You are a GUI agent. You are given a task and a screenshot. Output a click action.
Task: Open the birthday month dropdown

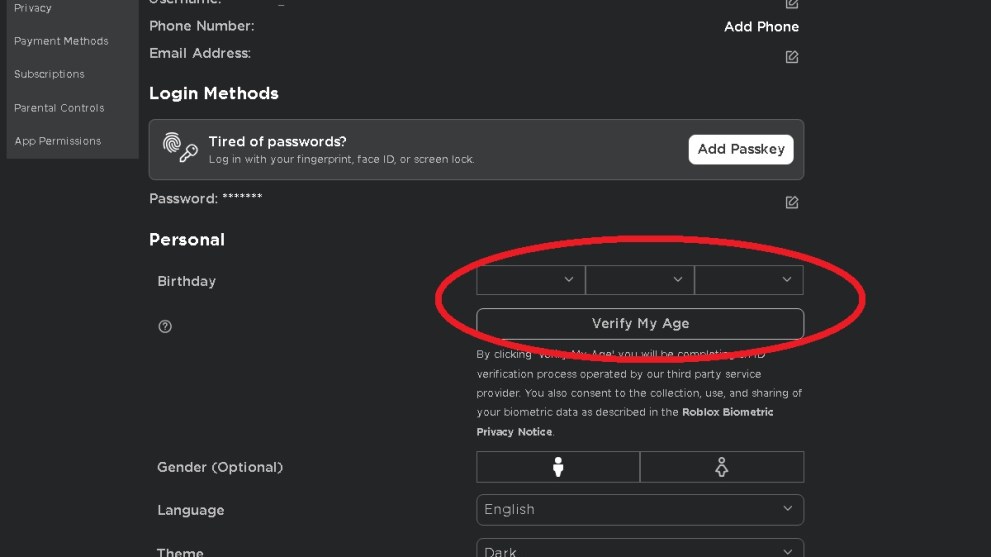pos(531,280)
